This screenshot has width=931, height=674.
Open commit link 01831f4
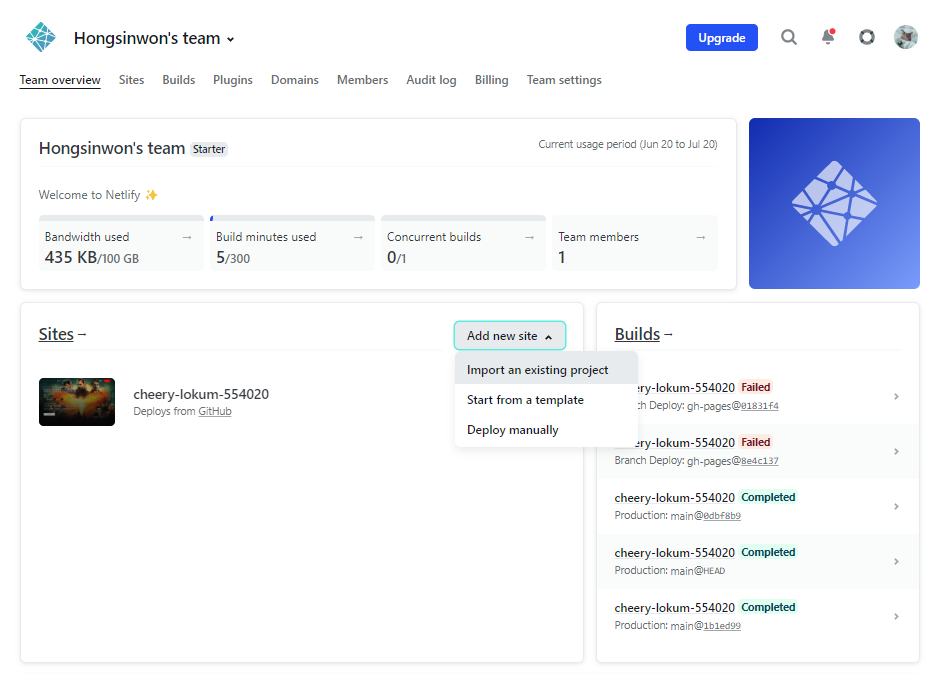(759, 406)
